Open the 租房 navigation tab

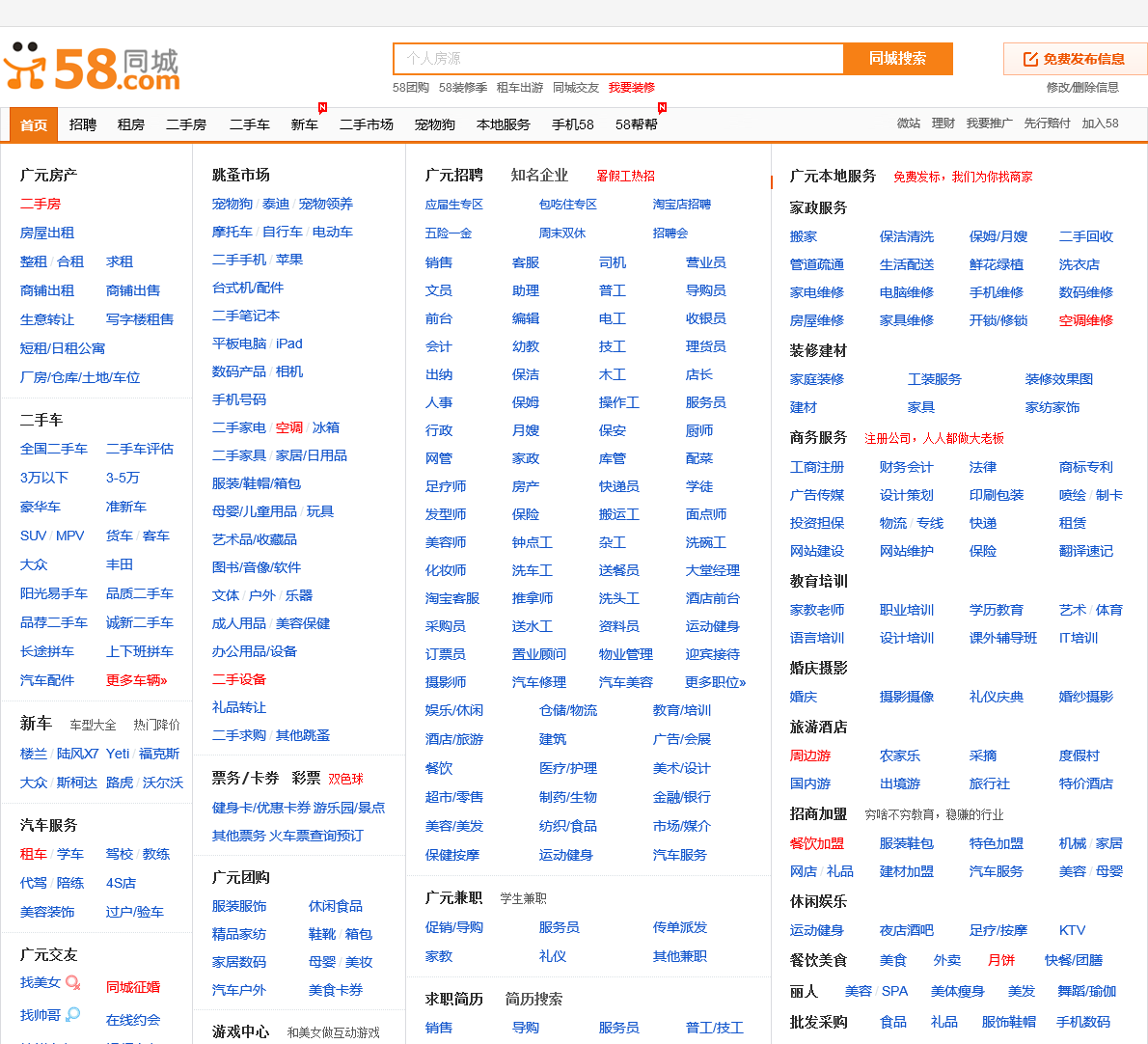pos(131,125)
